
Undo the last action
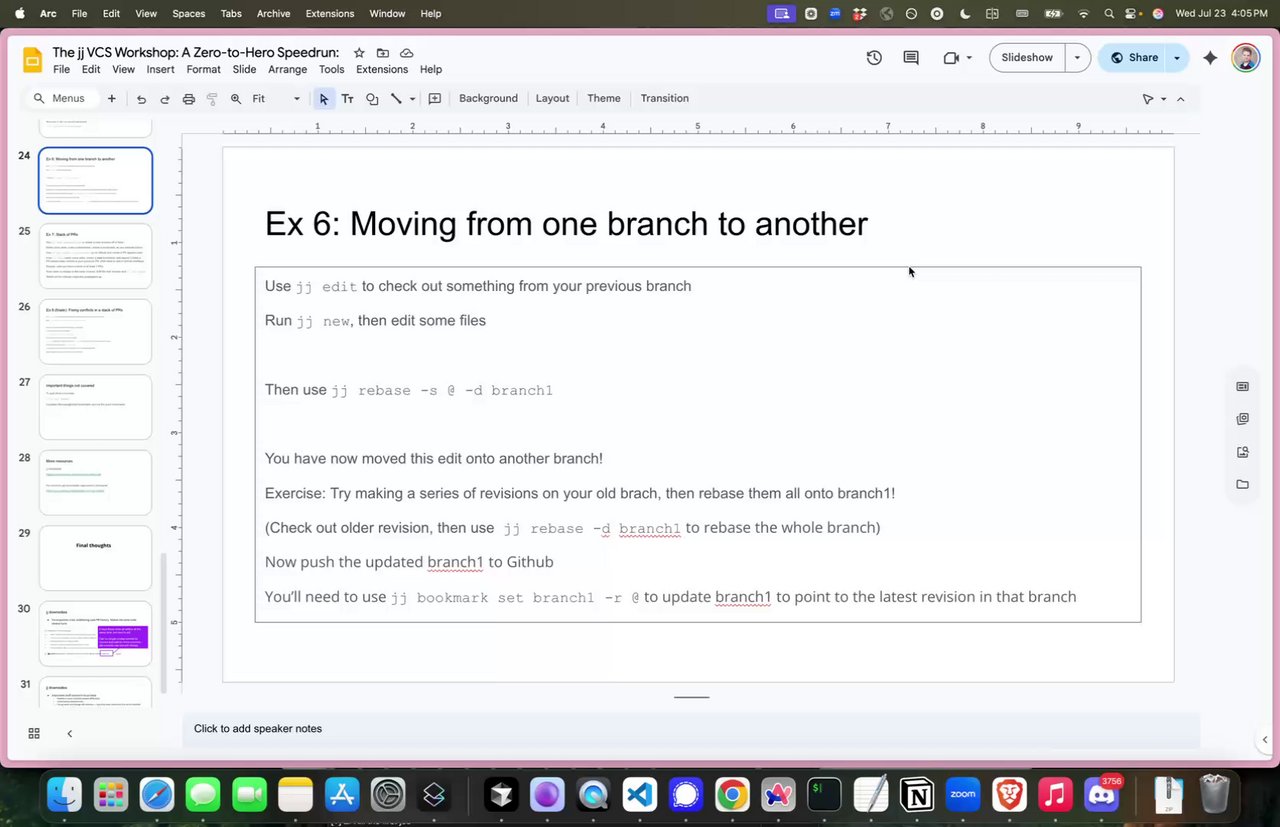point(141,99)
